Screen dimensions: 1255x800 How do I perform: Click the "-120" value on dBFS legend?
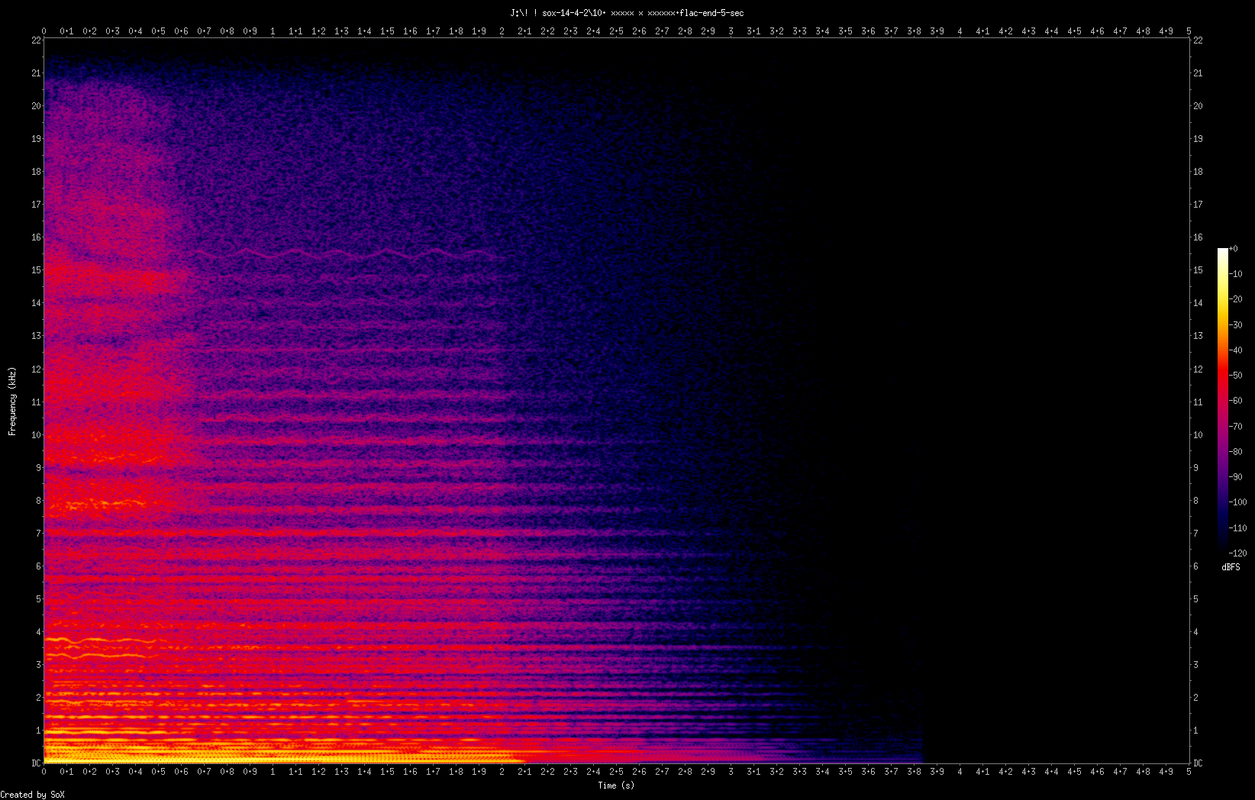tap(1238, 553)
